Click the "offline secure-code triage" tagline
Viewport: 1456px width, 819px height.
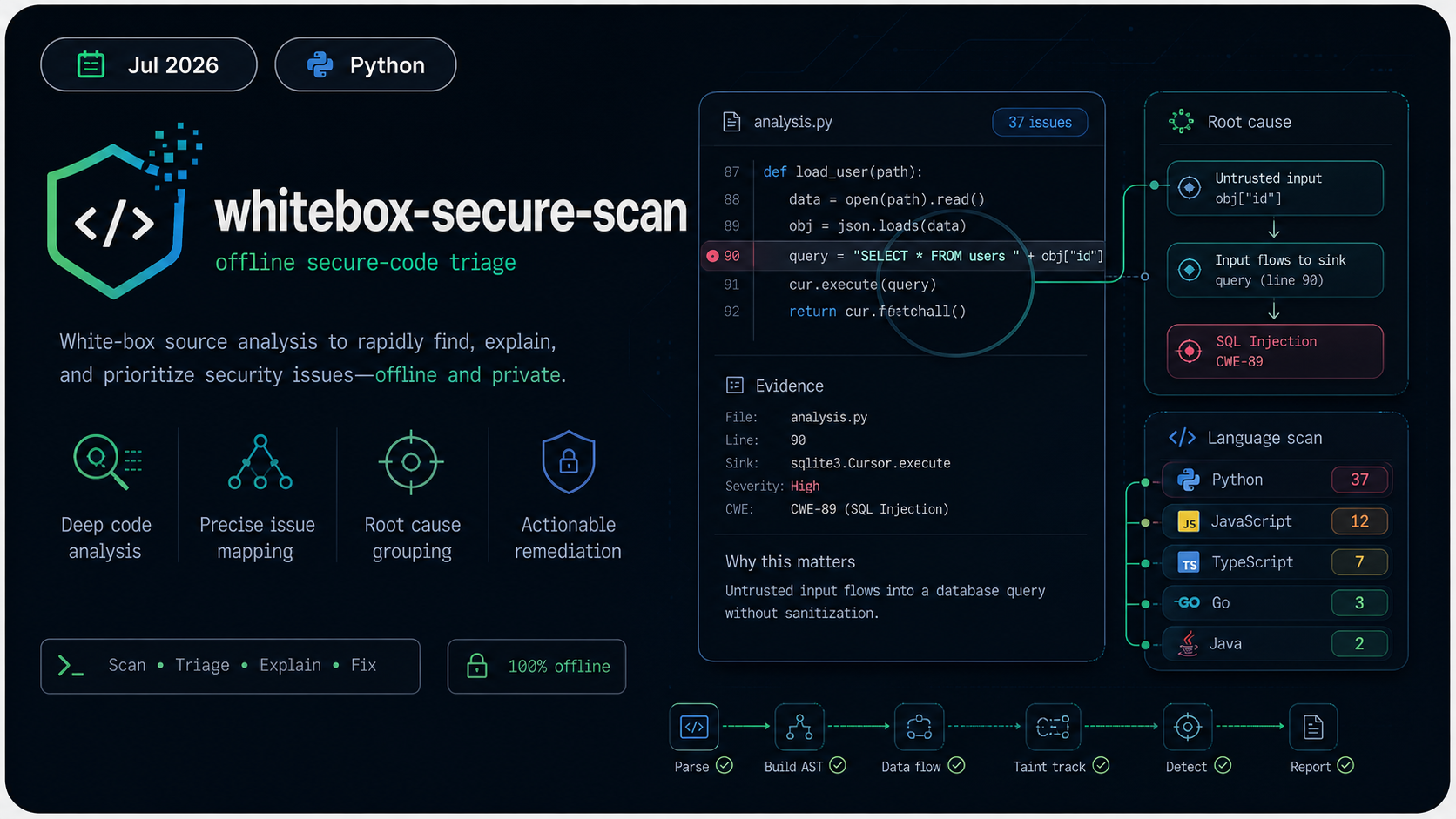pos(366,263)
